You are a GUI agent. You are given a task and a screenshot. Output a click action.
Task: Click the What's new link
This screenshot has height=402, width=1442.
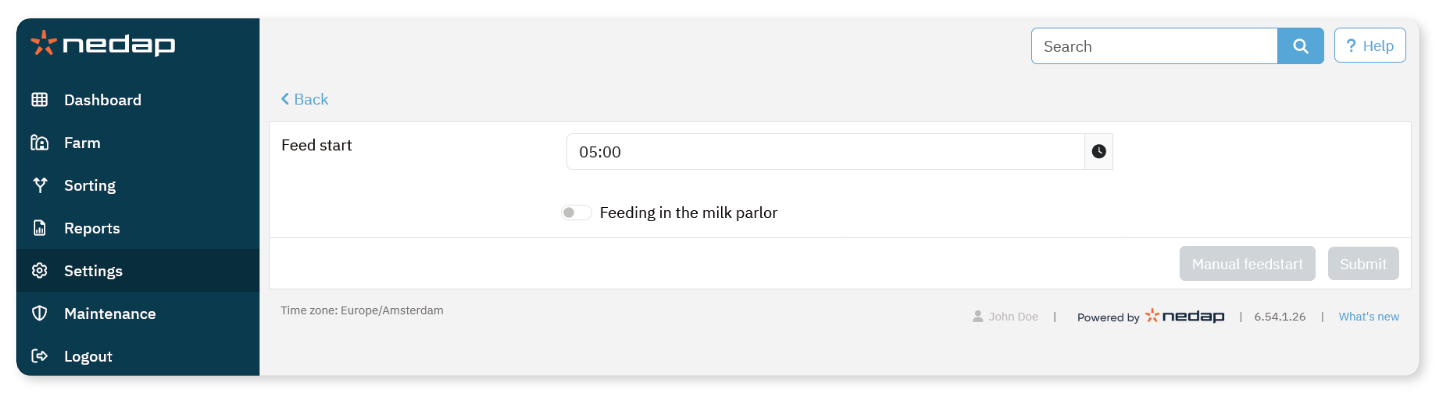tap(1368, 317)
